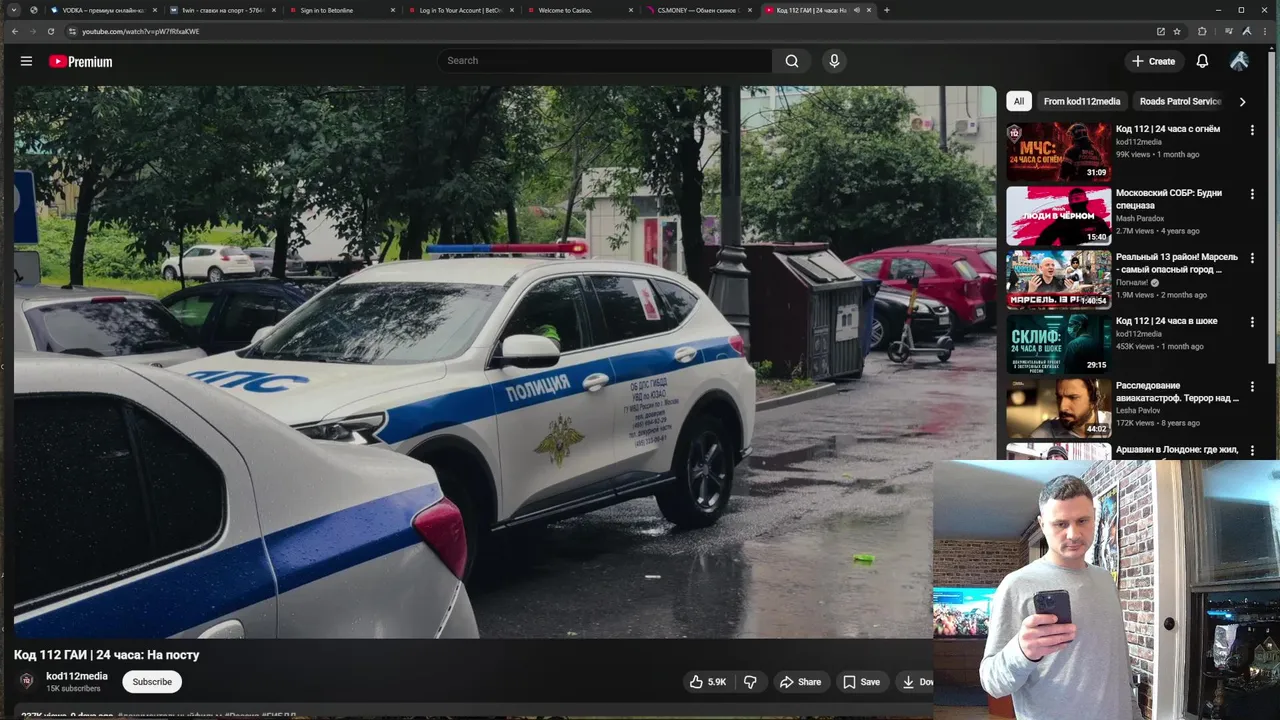Click '15K subscribers' text
Screen dimensions: 1280x720
(x=73, y=689)
